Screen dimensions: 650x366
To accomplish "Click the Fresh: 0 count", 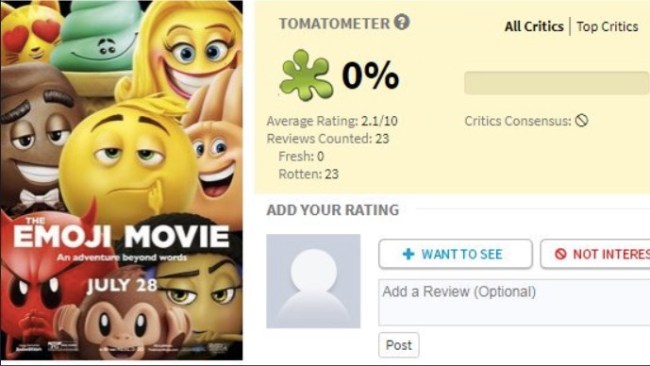I will pos(301,156).
